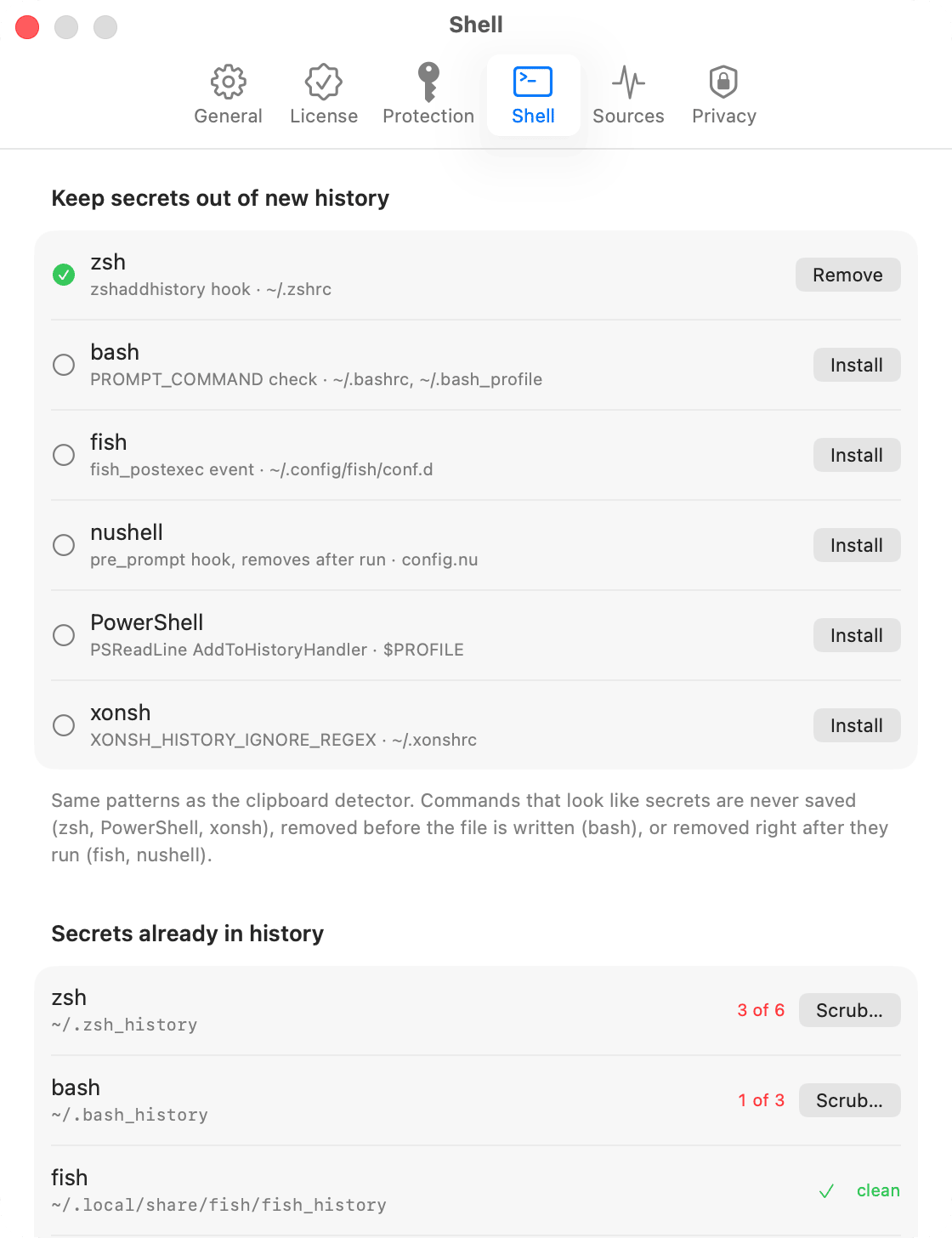952x1238 pixels.
Task: Select the fish radio circle
Action: (64, 455)
